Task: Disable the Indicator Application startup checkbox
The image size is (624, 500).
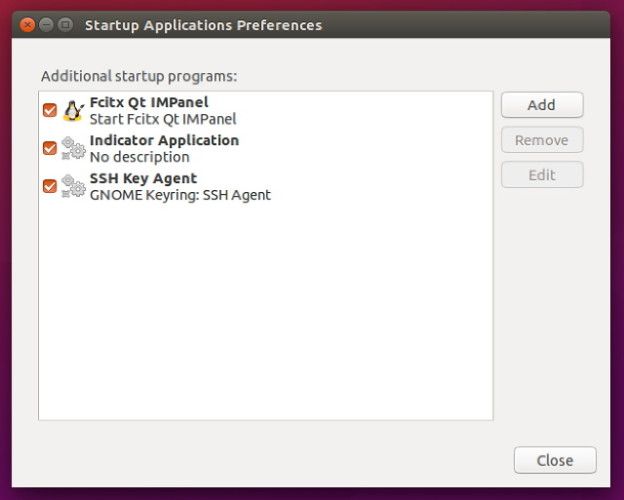Action: (x=50, y=148)
